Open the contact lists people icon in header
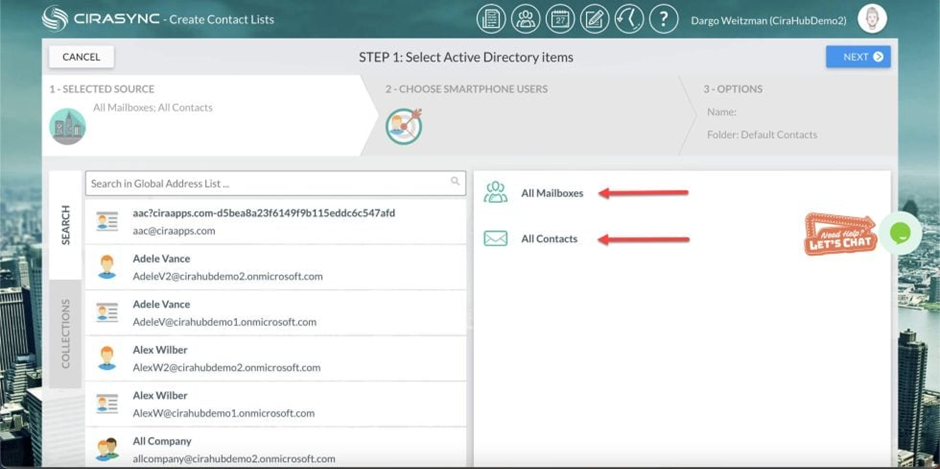Viewport: 940px width, 469px height. click(526, 19)
